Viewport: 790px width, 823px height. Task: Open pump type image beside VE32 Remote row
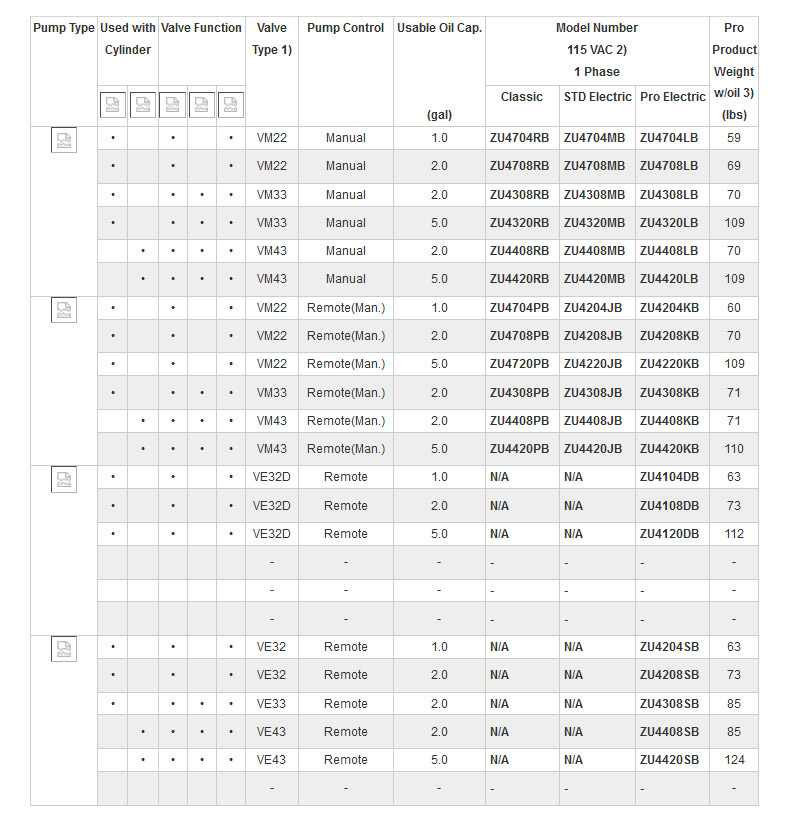[x=64, y=650]
